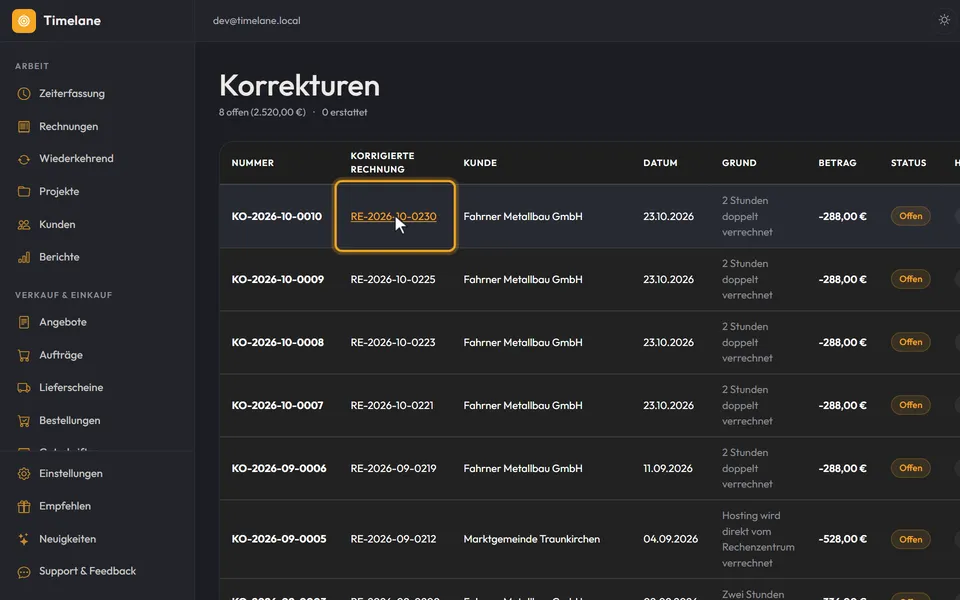960x600 pixels.
Task: Click customer Marktgemeinde Traunkirchen
Action: coord(531,539)
